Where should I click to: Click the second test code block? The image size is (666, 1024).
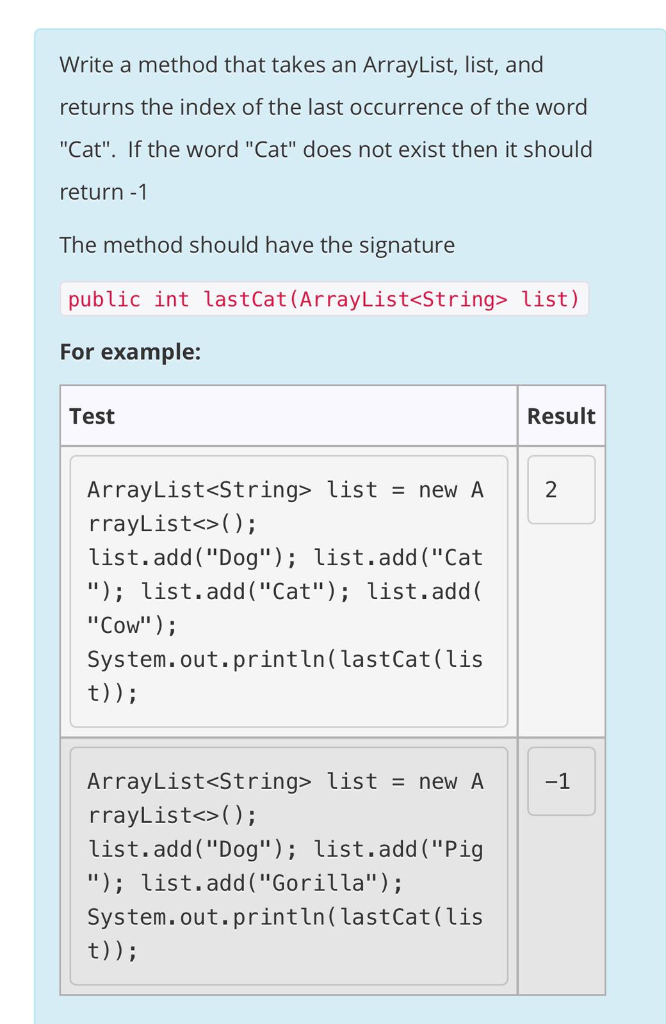click(x=289, y=866)
